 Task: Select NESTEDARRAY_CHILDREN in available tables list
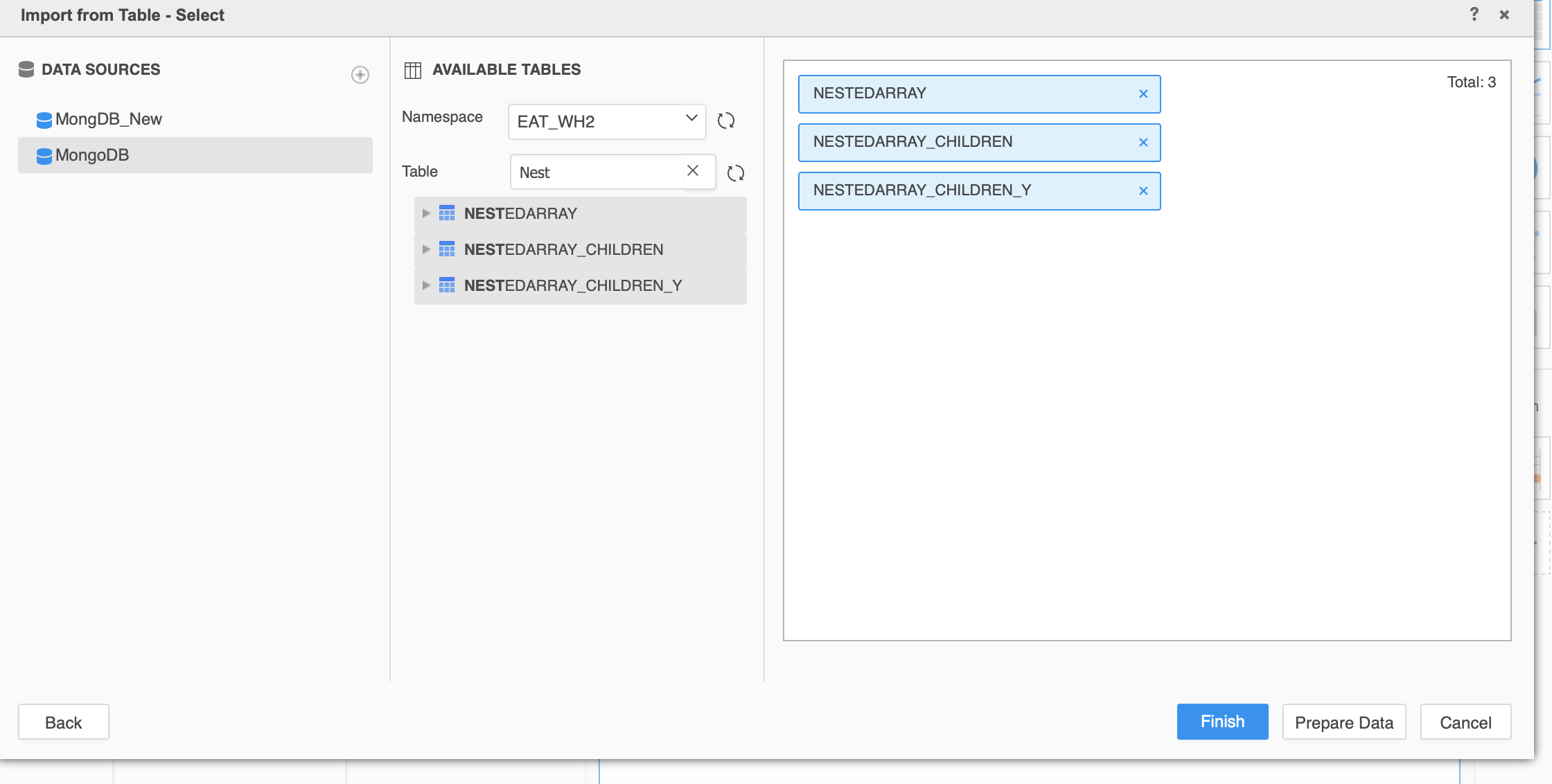pos(581,250)
